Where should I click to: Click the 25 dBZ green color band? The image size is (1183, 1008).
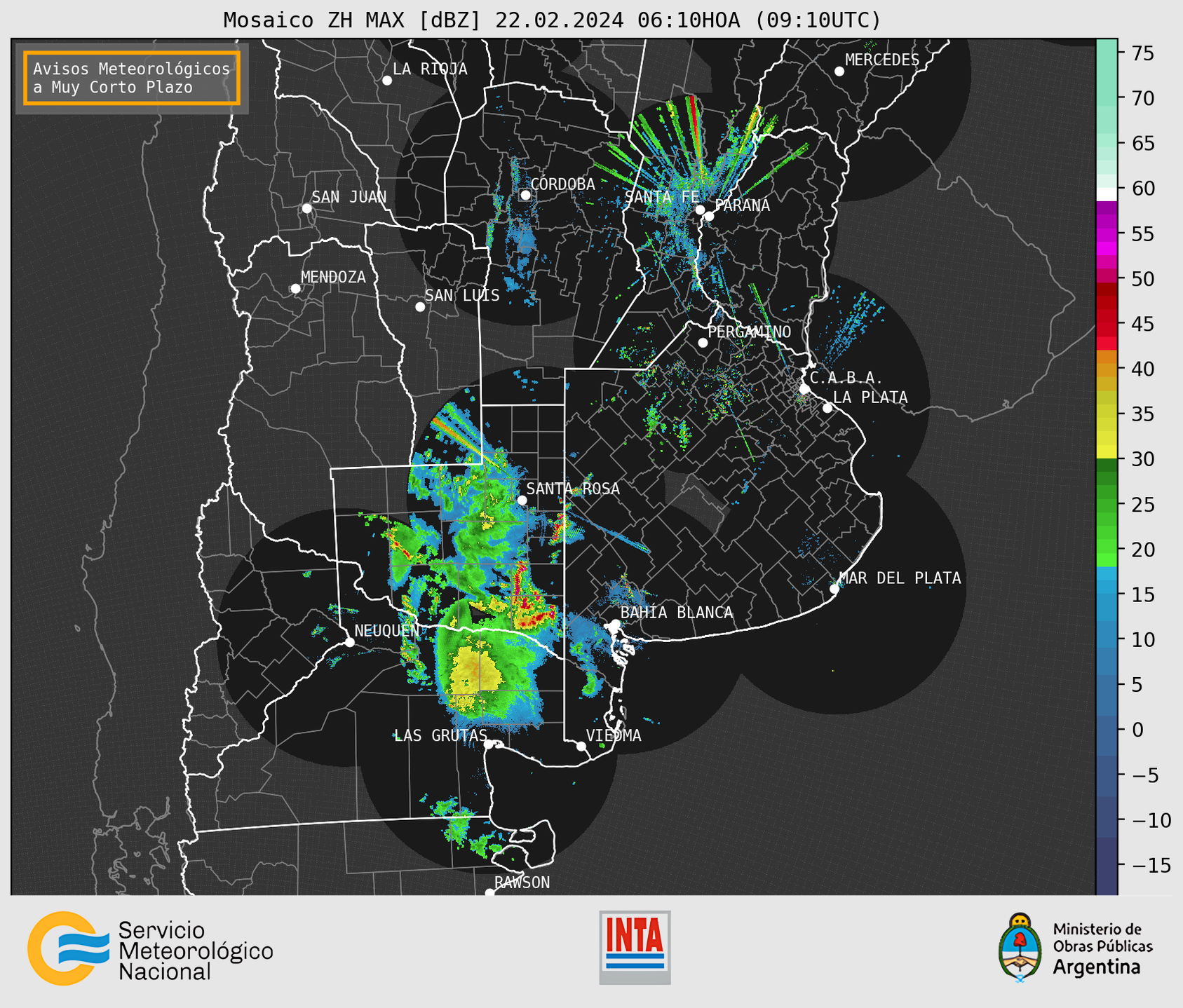tap(1107, 505)
